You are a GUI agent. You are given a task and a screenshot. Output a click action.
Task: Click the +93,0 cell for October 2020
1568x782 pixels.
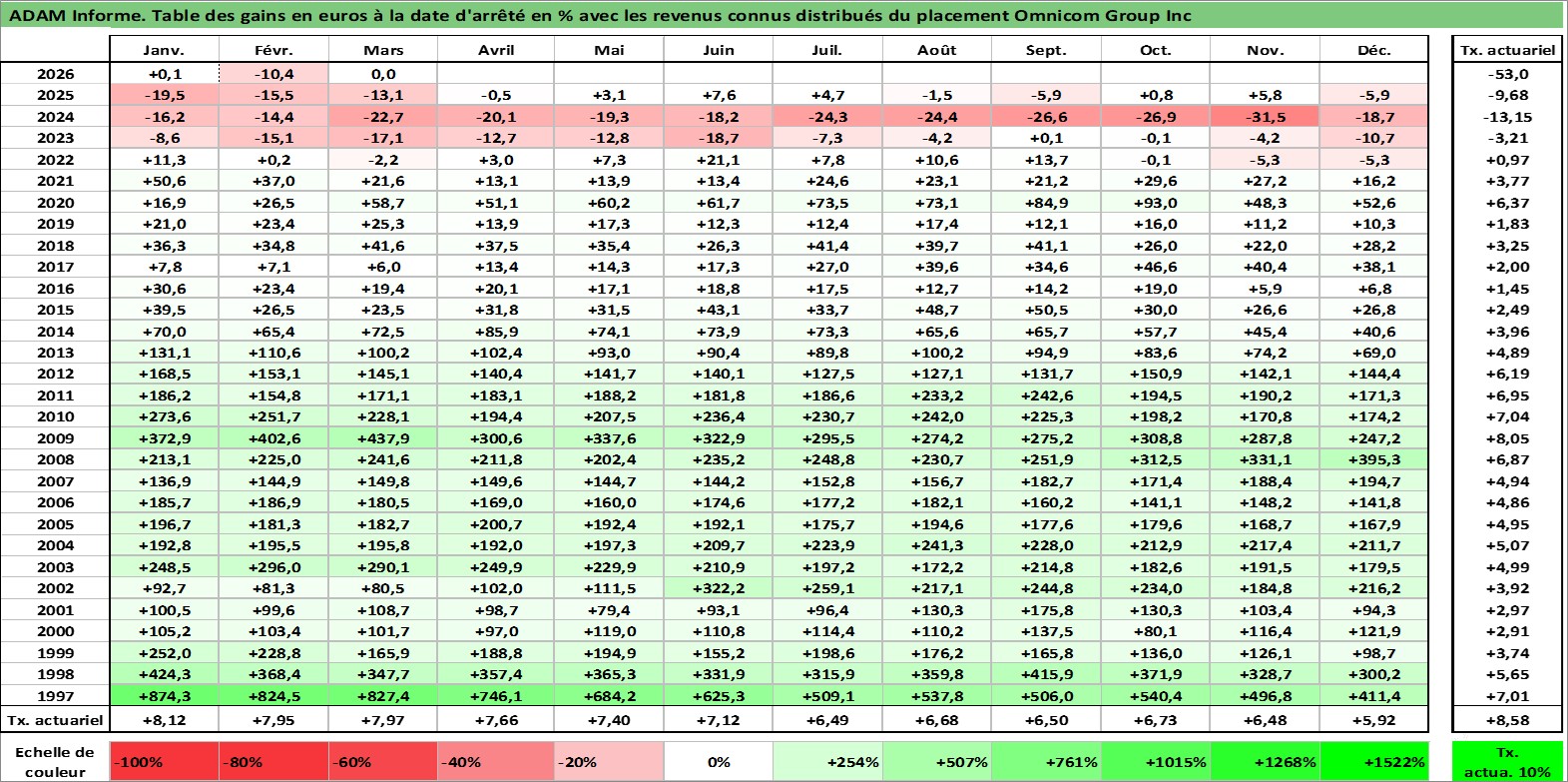point(1156,203)
